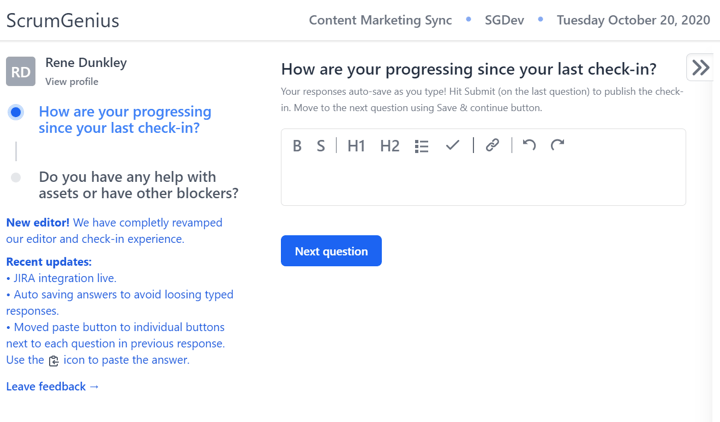720x422 pixels.
Task: Open 'How are your progressing' question
Action: pos(125,119)
